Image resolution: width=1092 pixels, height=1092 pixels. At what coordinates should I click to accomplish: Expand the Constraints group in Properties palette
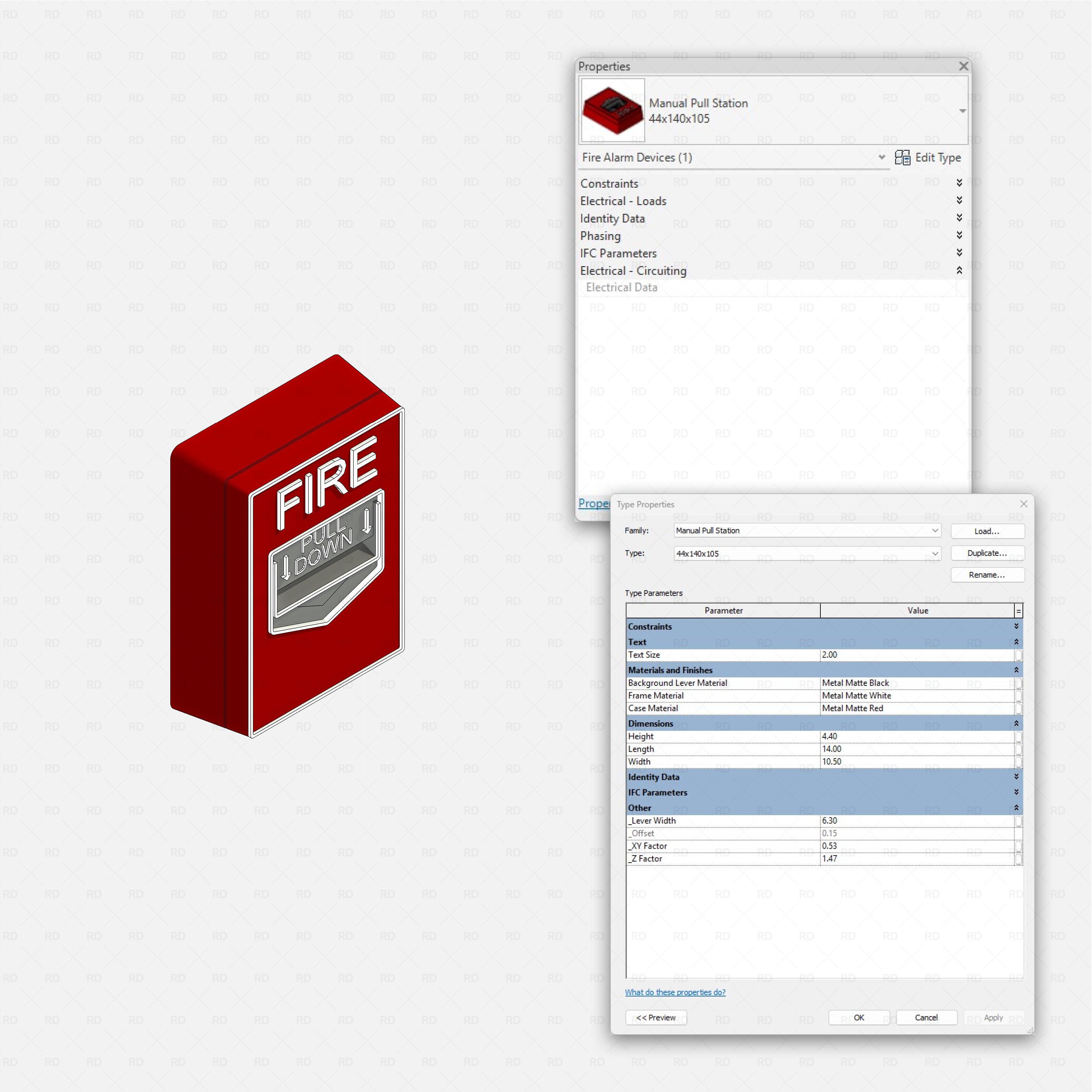(959, 183)
